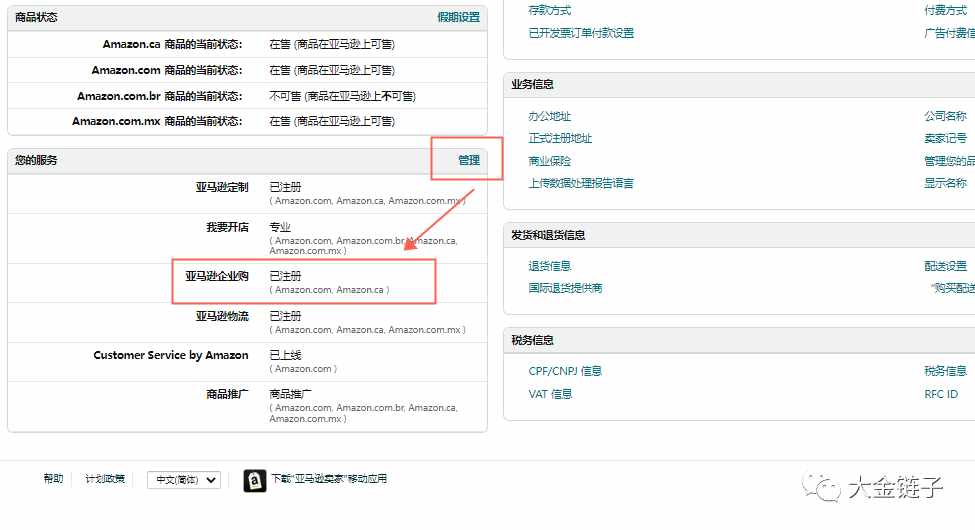Open the 配送设置 link

pos(945,266)
